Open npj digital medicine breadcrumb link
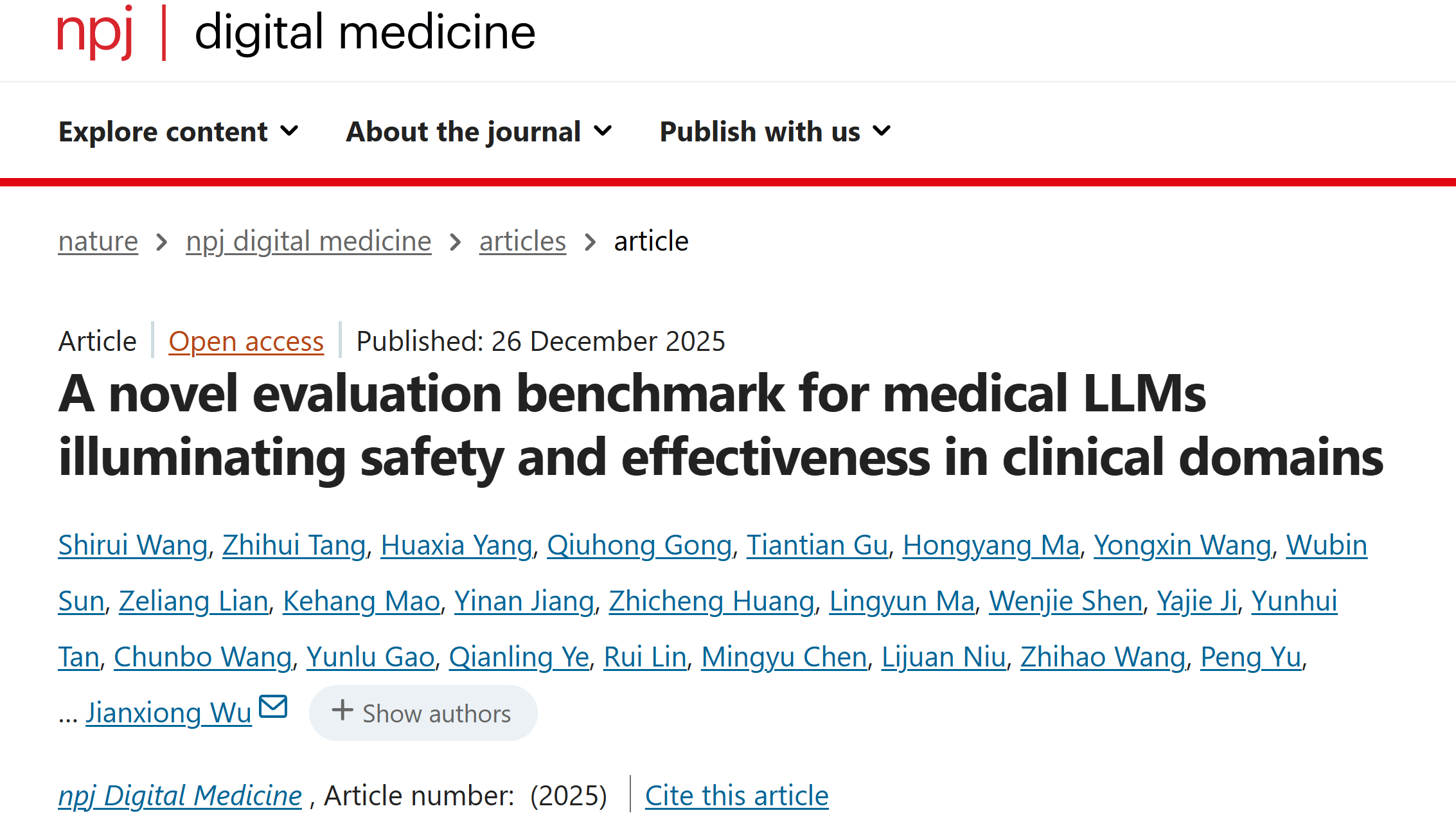The width and height of the screenshot is (1456, 840). pos(308,242)
